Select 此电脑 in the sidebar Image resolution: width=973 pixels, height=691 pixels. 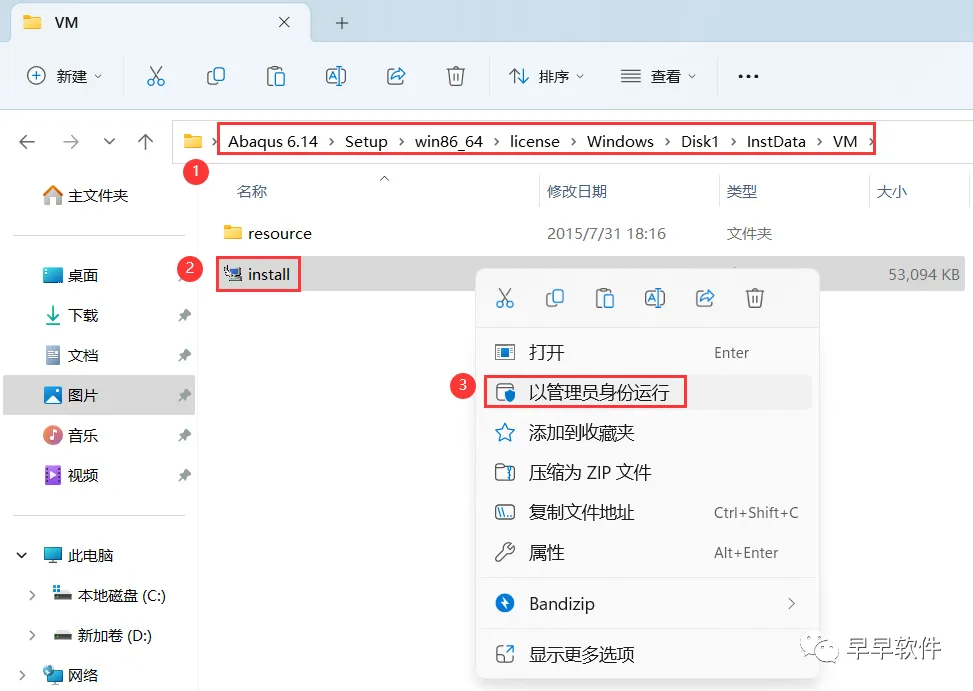(x=78, y=555)
